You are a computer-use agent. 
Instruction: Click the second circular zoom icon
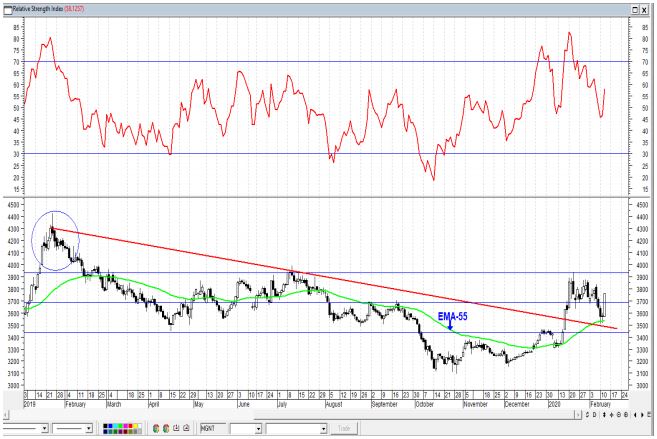coord(626,415)
